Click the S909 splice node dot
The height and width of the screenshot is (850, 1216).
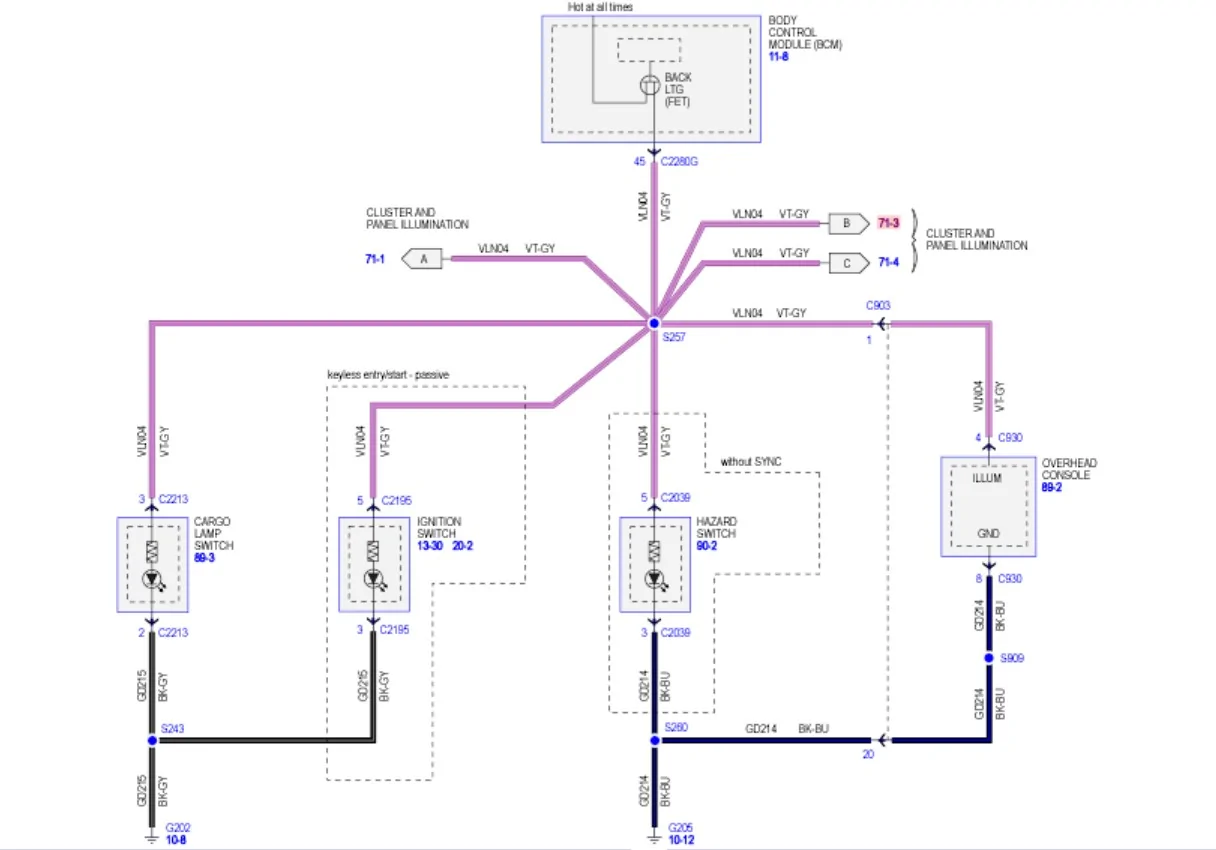pyautogui.click(x=989, y=659)
